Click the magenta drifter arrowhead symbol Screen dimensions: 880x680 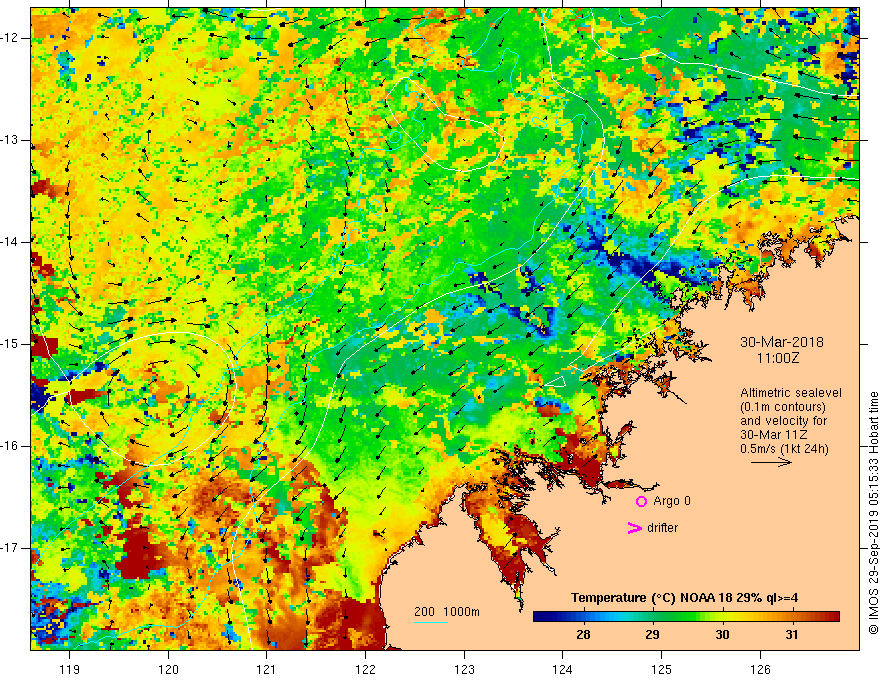[x=634, y=528]
